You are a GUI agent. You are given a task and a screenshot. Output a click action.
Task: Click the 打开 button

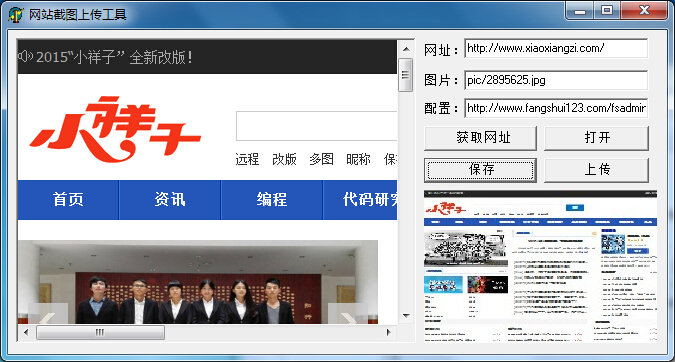point(596,138)
